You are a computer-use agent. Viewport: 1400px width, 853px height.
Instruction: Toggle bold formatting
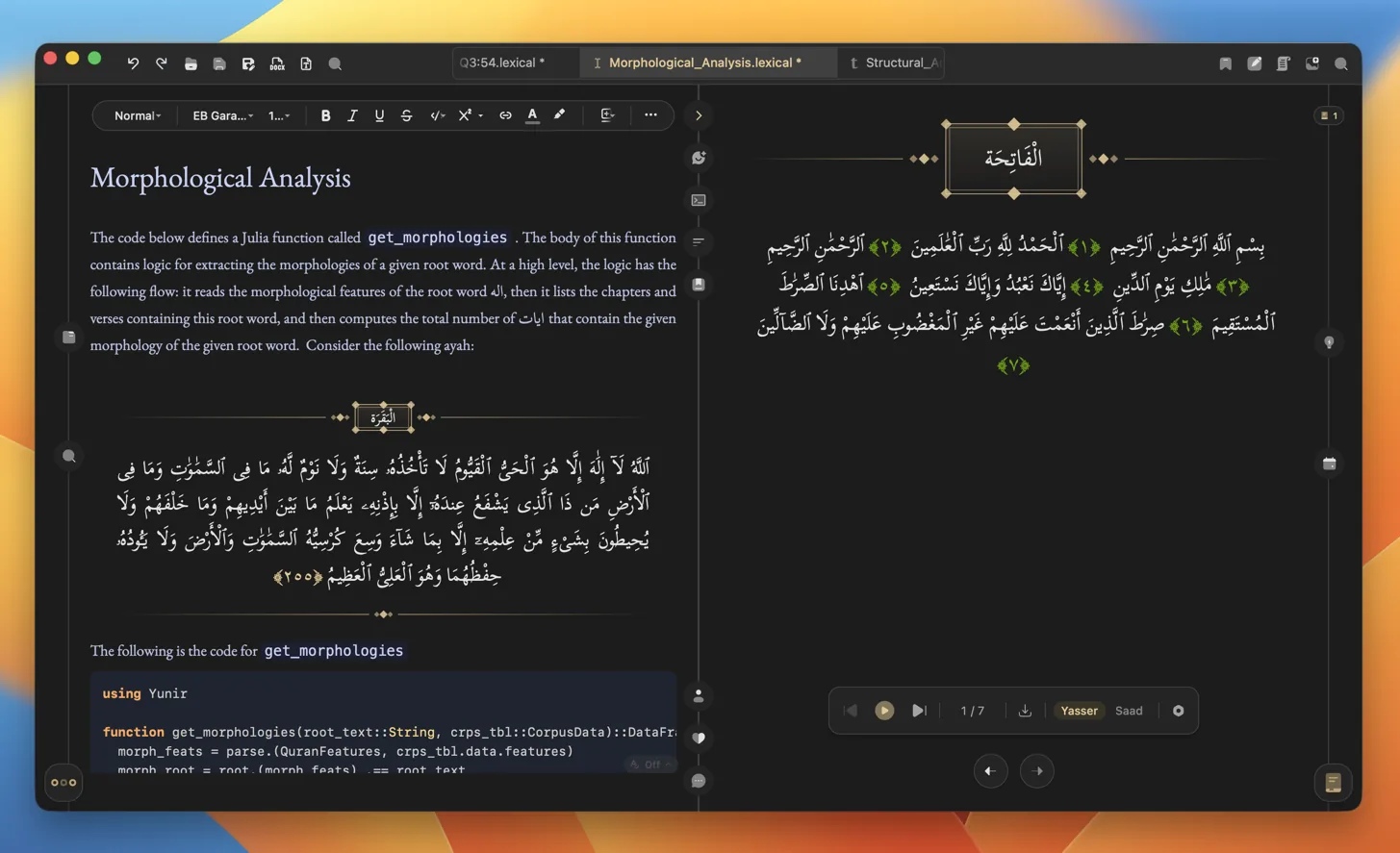325,115
